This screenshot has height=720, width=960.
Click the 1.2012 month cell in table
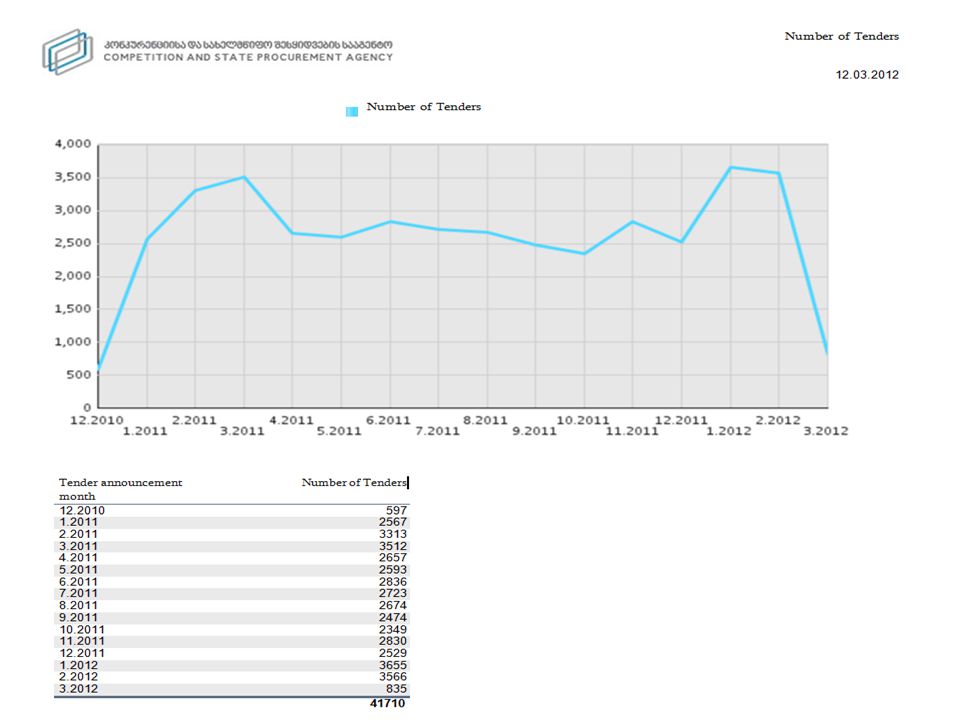point(78,665)
